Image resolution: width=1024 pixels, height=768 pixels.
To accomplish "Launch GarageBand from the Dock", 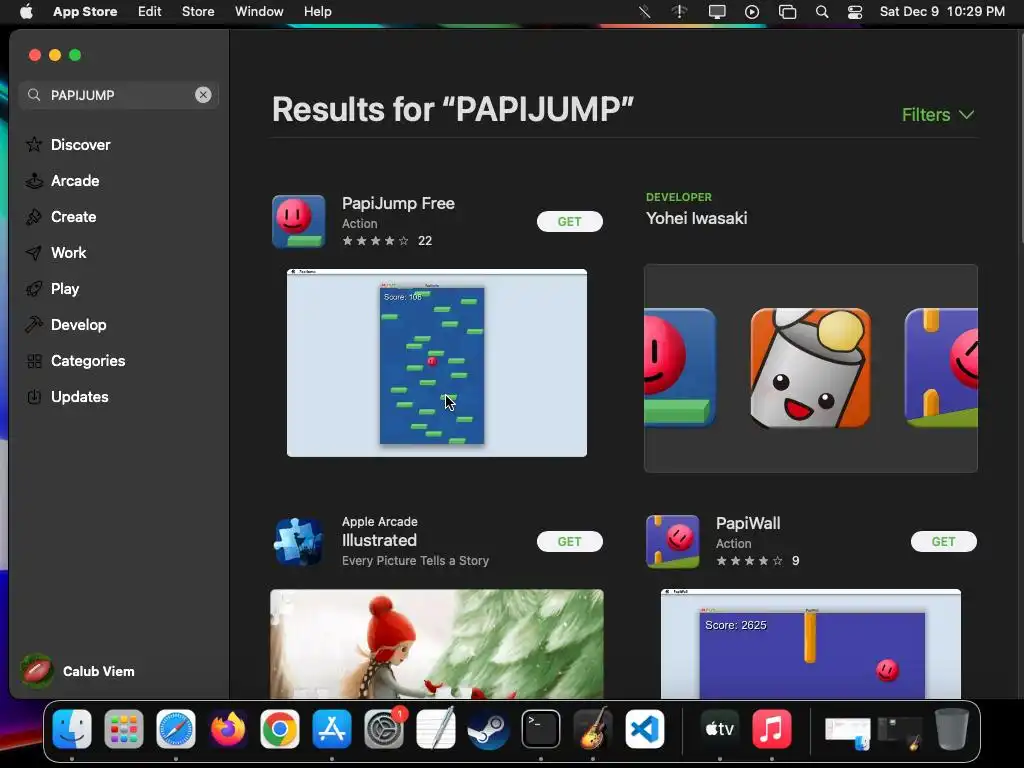I will click(x=592, y=729).
